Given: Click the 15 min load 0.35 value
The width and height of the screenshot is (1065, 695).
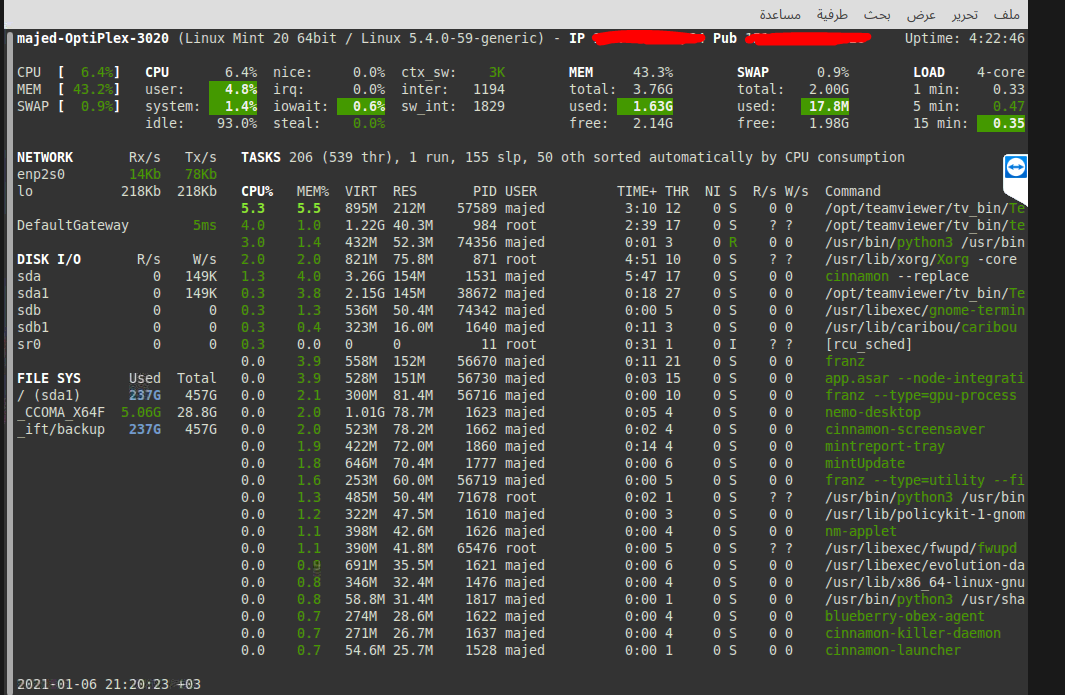Looking at the screenshot, I should [x=1001, y=124].
